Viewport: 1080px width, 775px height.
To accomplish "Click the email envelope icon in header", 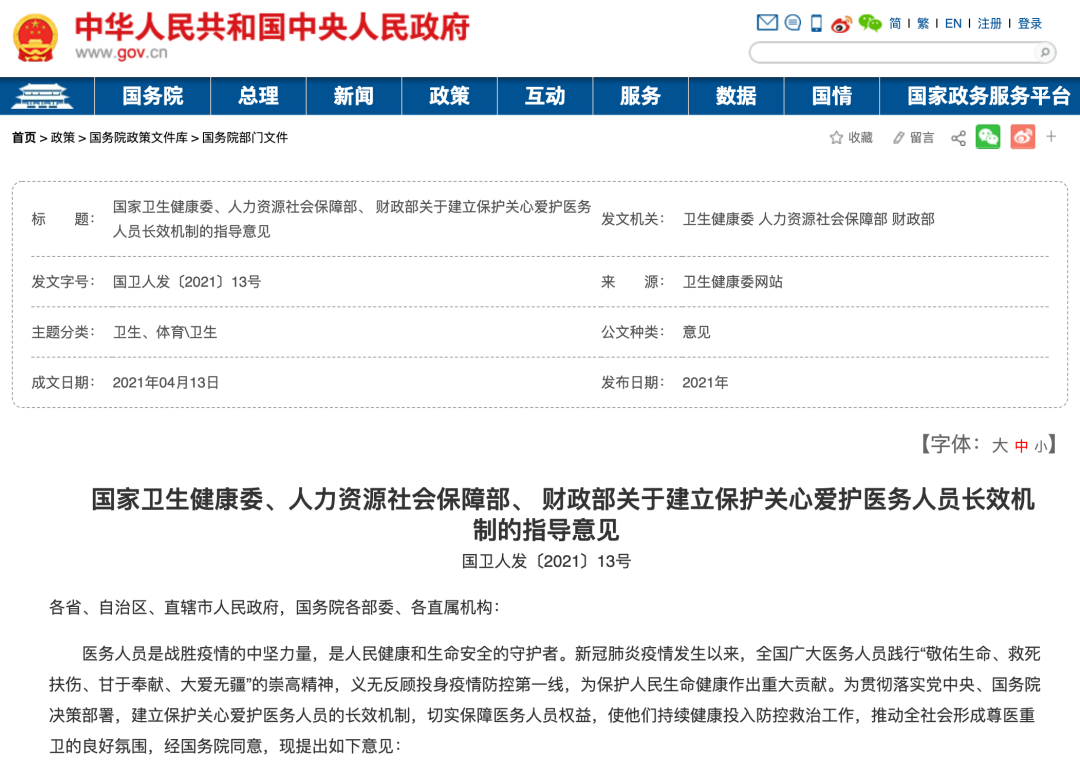I will 767,22.
